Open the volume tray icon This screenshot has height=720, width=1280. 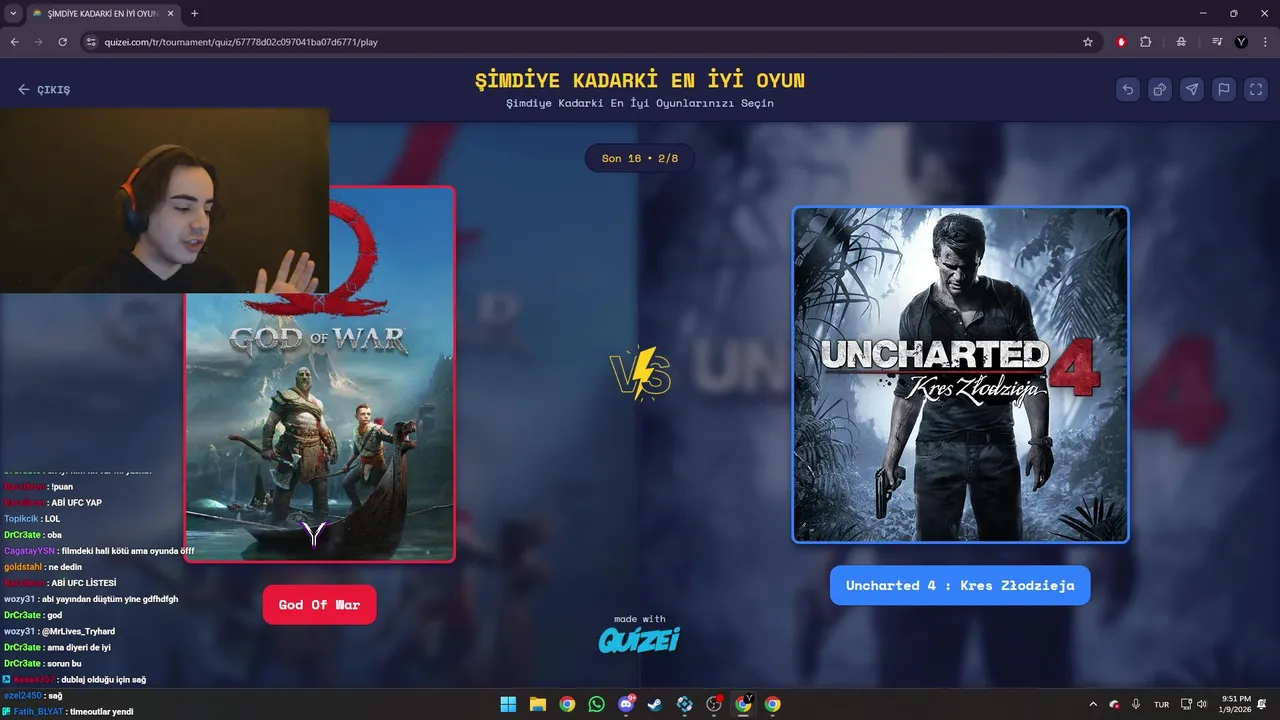[x=1201, y=704]
